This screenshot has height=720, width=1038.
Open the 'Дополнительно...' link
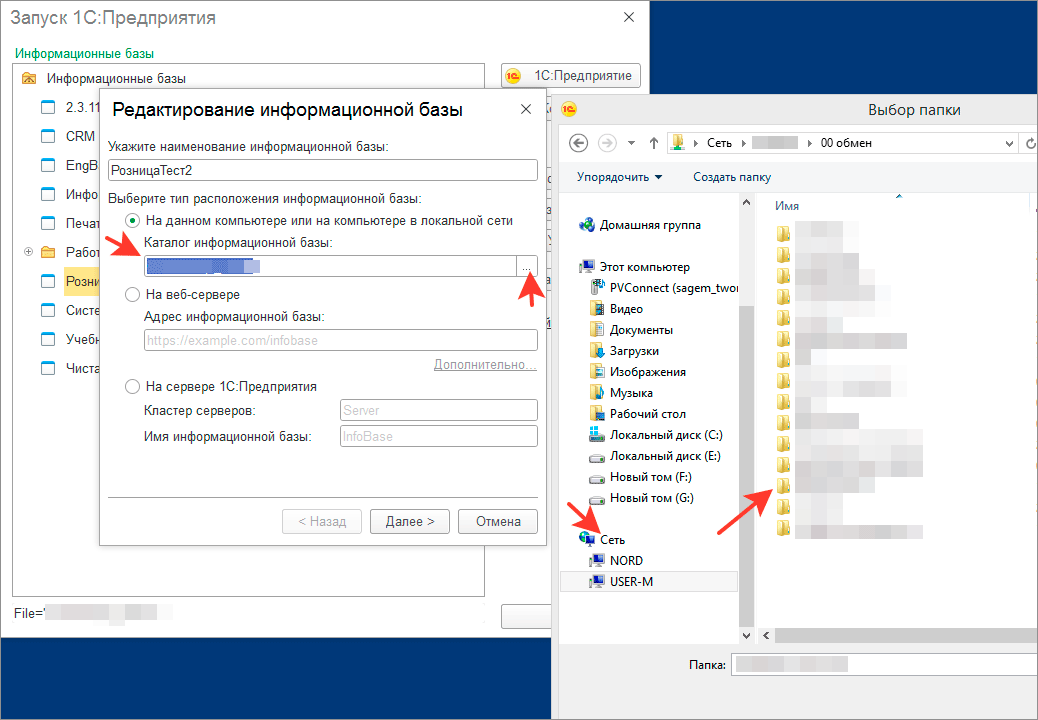click(485, 365)
